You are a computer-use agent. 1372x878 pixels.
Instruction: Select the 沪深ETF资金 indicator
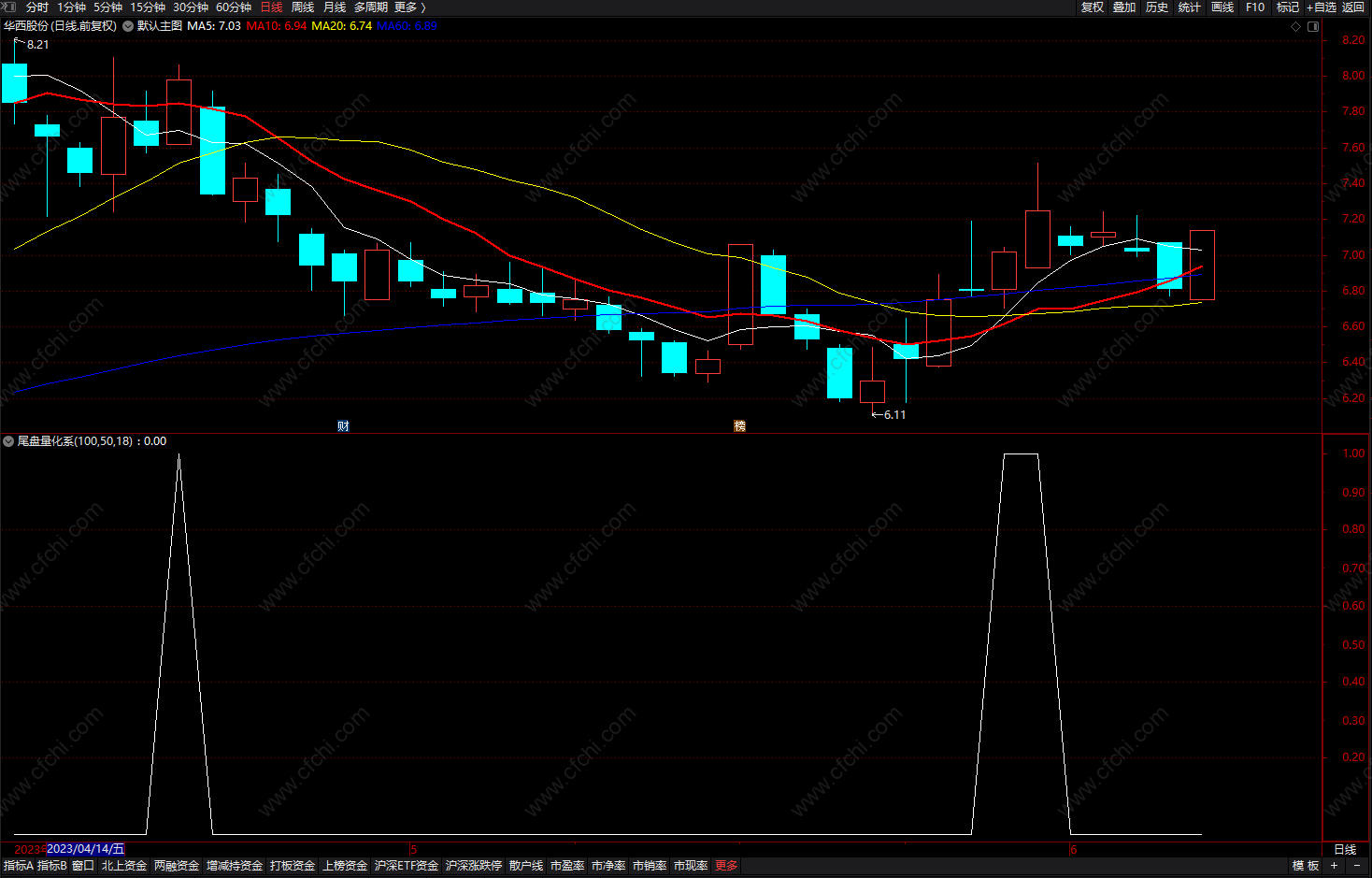[x=407, y=866]
